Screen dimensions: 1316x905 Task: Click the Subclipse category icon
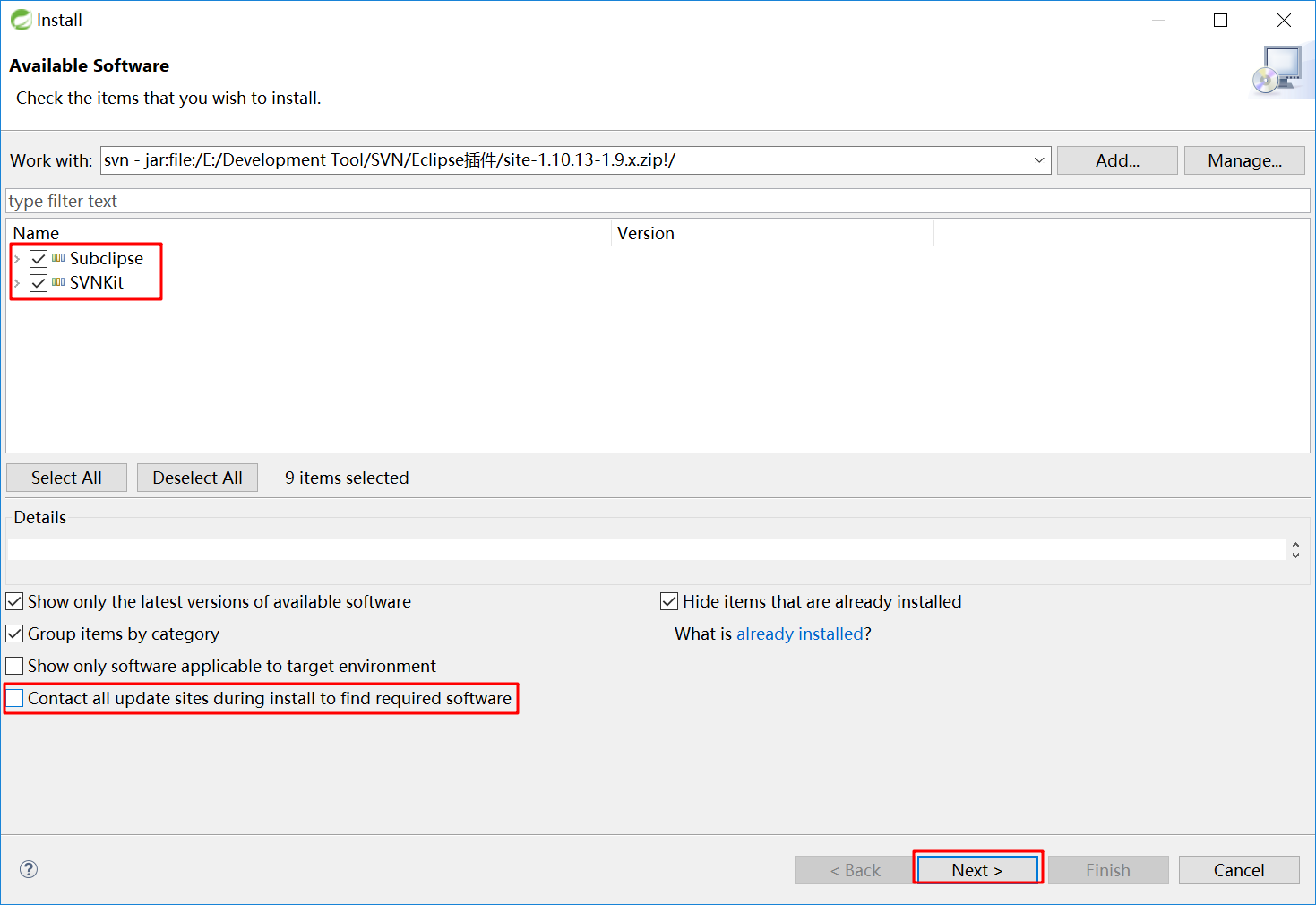pos(58,258)
